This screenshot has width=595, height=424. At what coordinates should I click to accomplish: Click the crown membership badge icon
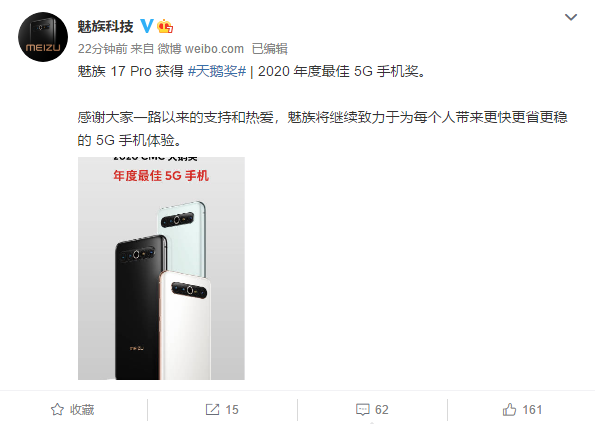[165, 26]
